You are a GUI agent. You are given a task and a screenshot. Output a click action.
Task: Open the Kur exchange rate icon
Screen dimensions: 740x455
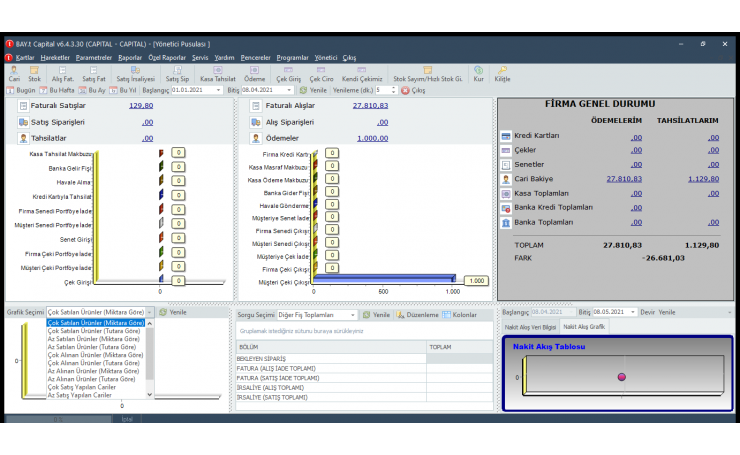tap(478, 73)
